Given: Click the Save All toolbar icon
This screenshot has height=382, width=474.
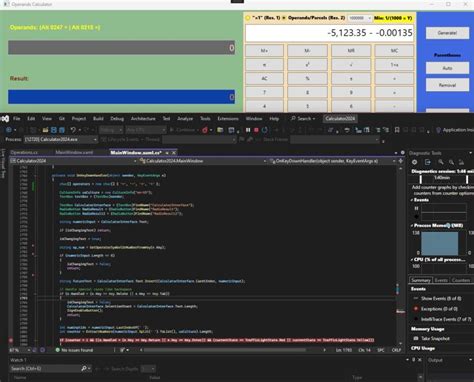Looking at the screenshot, I should click(x=62, y=130).
